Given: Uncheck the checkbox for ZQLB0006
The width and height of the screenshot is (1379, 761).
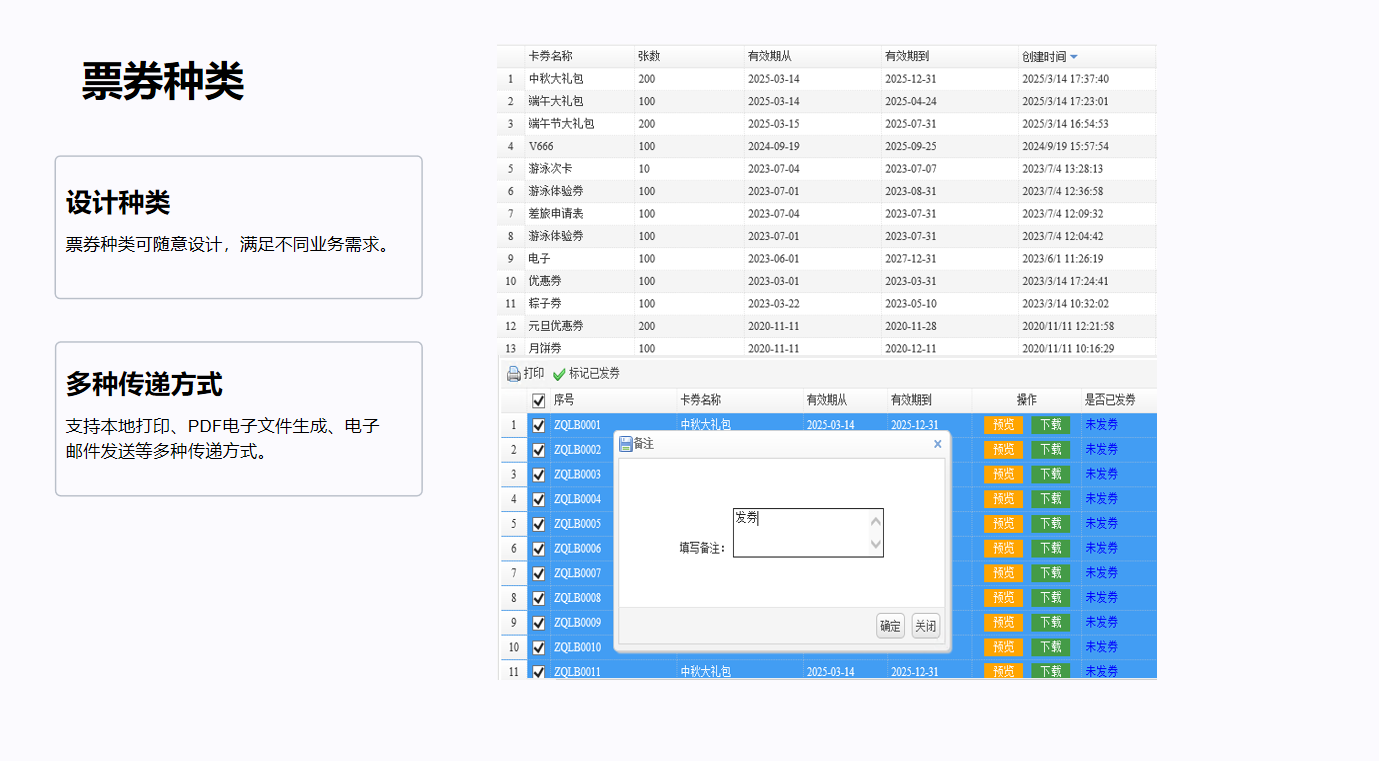Looking at the screenshot, I should tap(539, 548).
